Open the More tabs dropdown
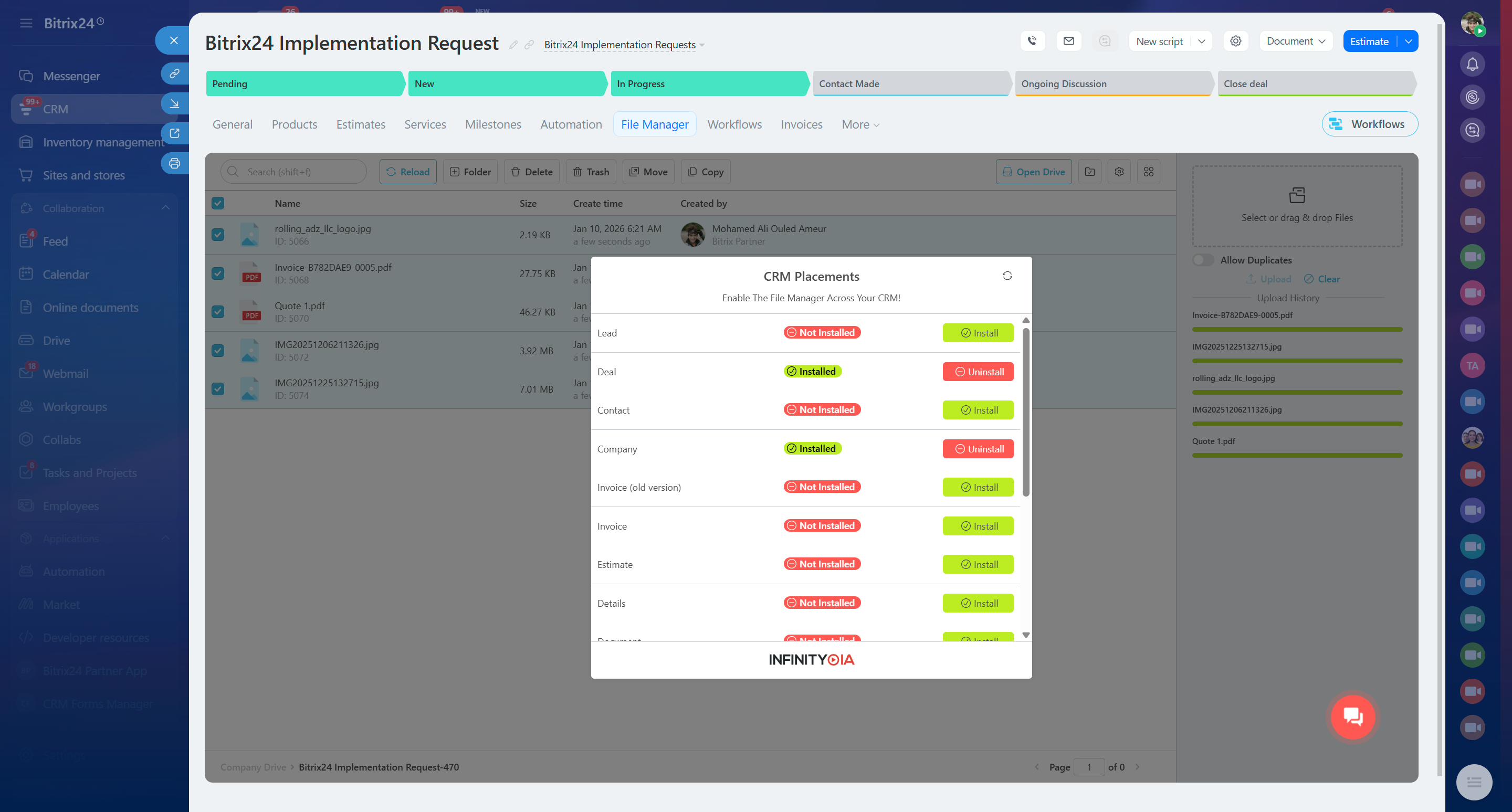This screenshot has width=1512, height=812. [860, 124]
